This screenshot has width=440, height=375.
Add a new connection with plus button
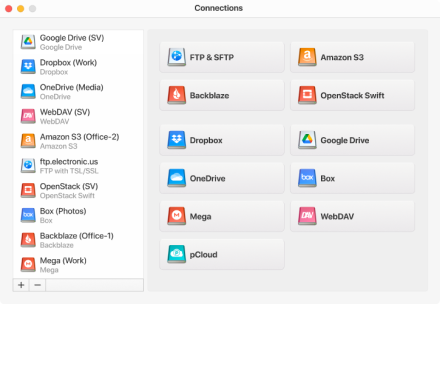21,285
